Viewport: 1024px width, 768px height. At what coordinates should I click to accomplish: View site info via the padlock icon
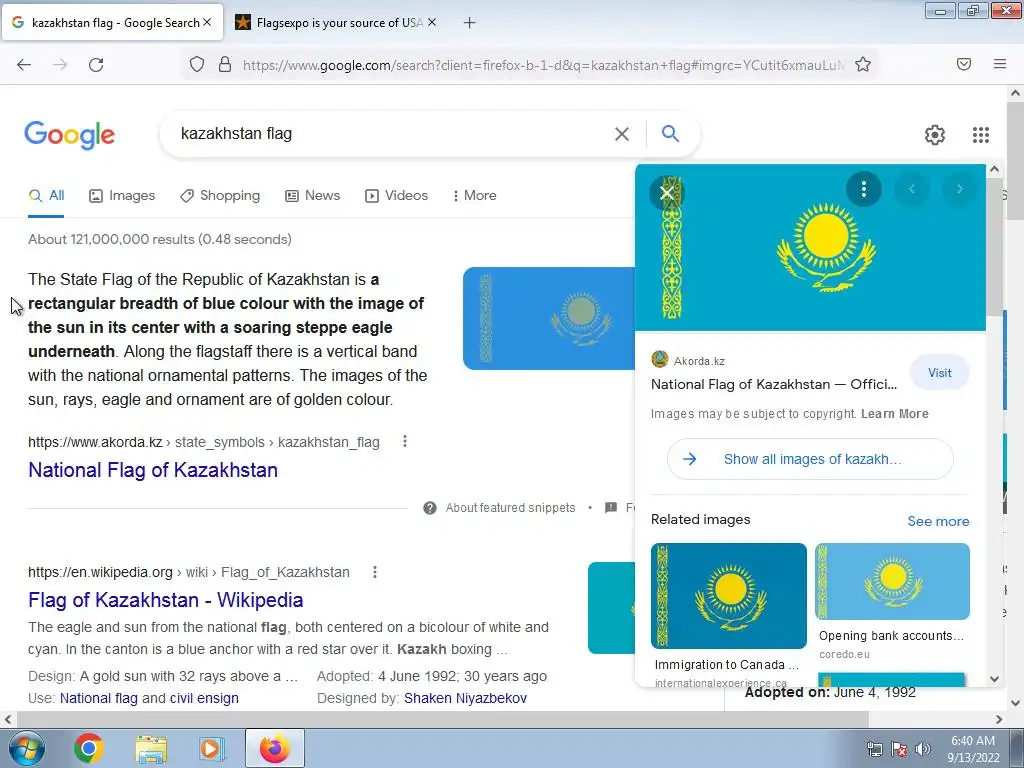click(225, 64)
